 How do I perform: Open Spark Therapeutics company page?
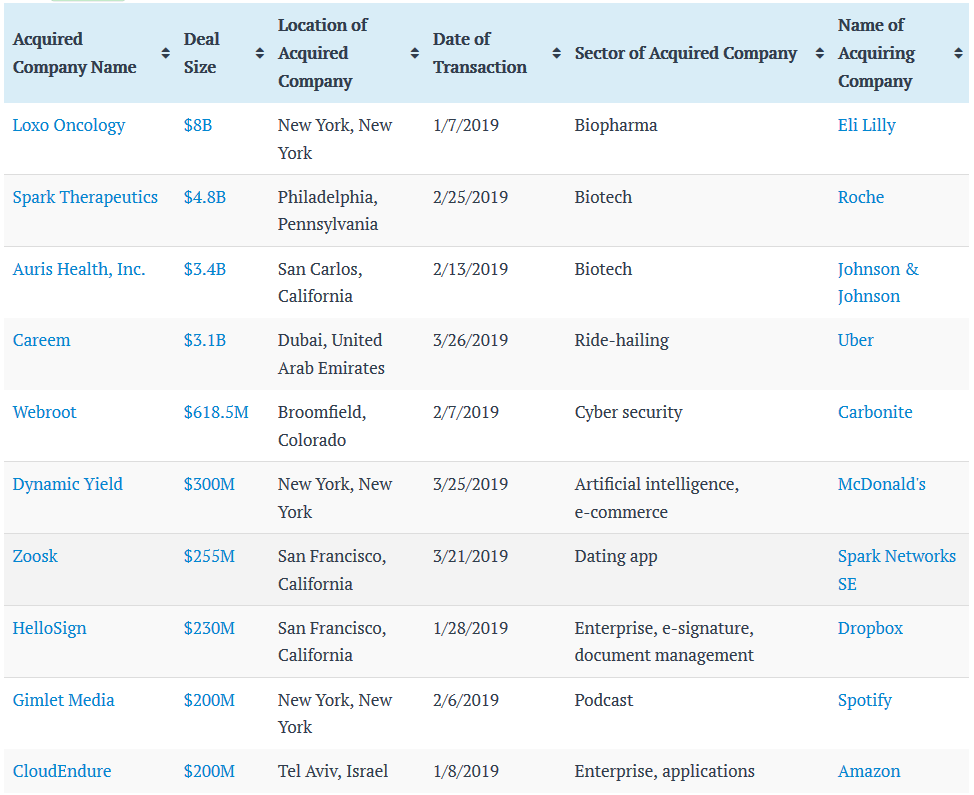(x=85, y=197)
